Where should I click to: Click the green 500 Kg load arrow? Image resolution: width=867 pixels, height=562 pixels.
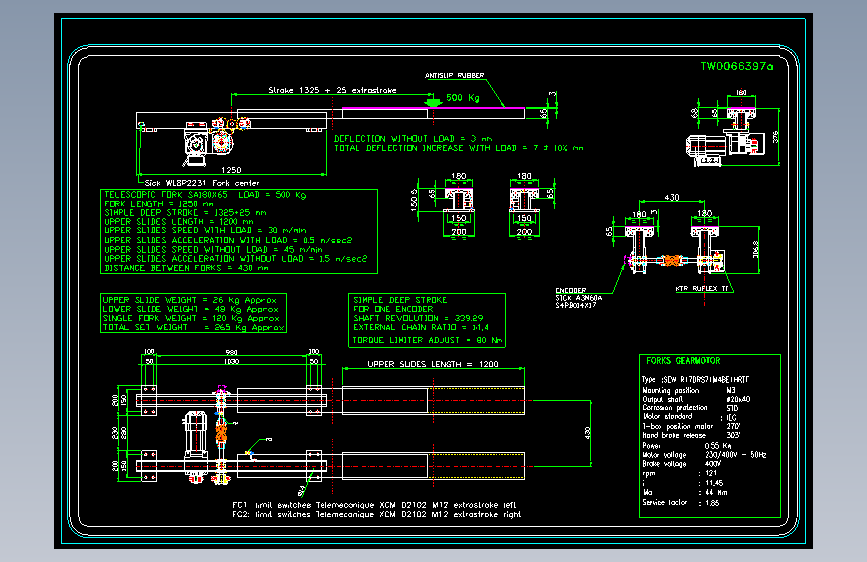pos(434,102)
